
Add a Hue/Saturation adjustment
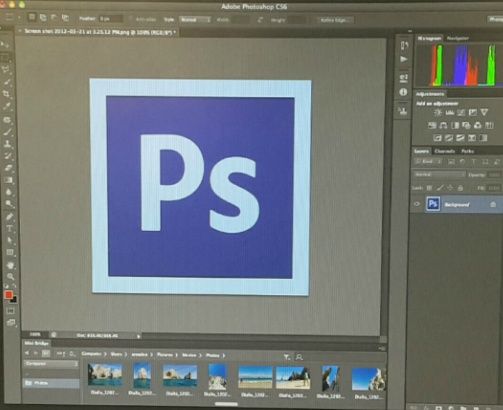click(x=432, y=125)
